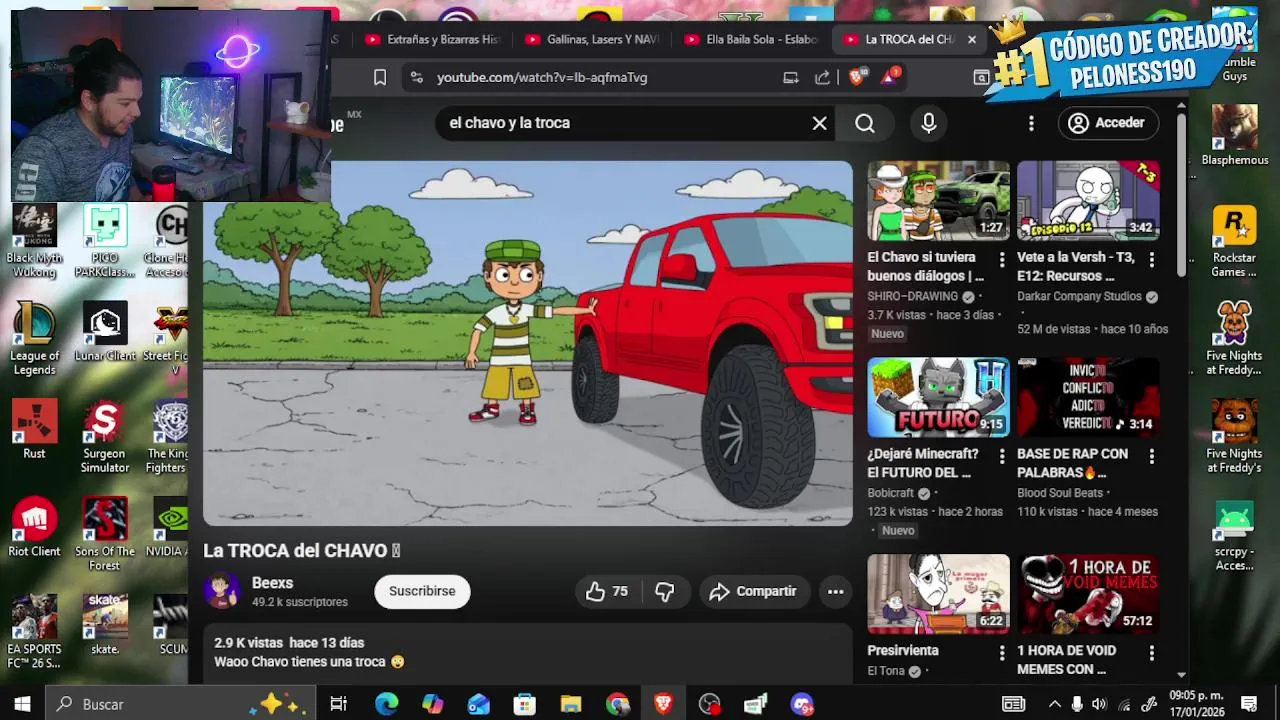Open more actions ellipsis under video

(x=835, y=591)
